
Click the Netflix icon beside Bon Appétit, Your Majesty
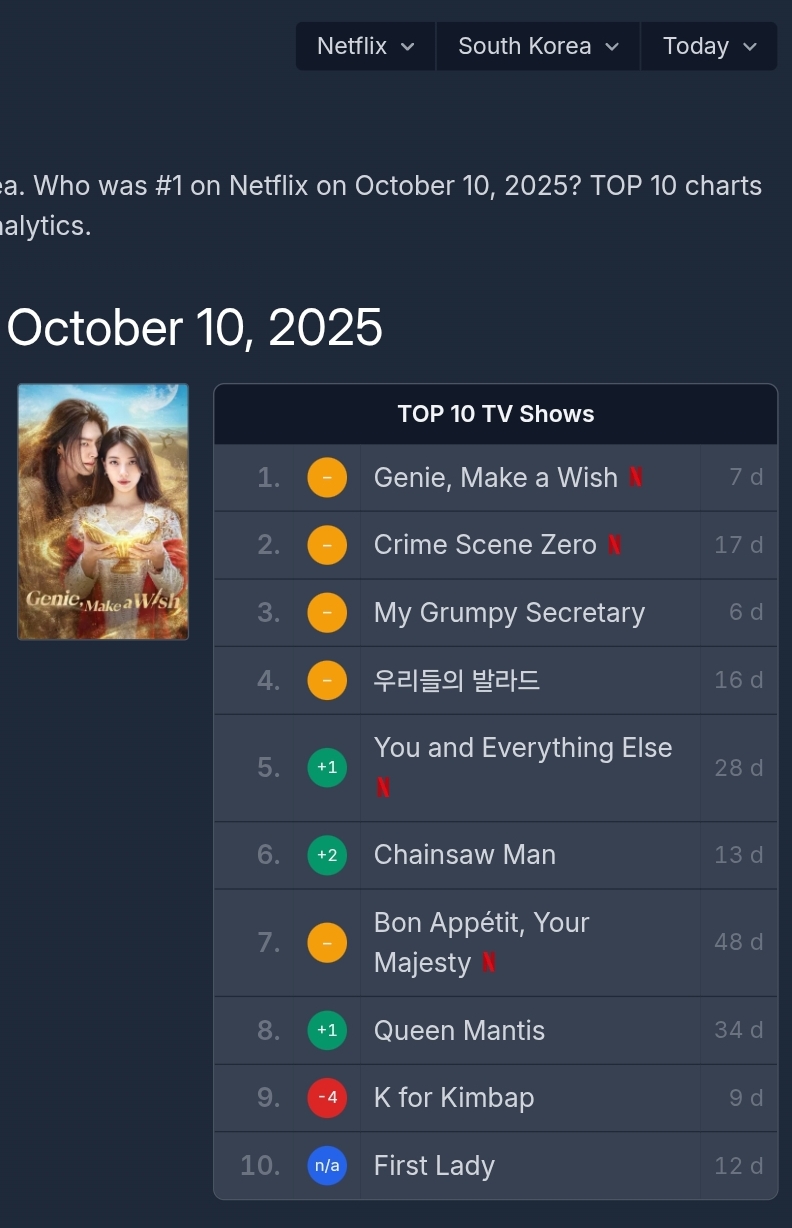click(489, 963)
